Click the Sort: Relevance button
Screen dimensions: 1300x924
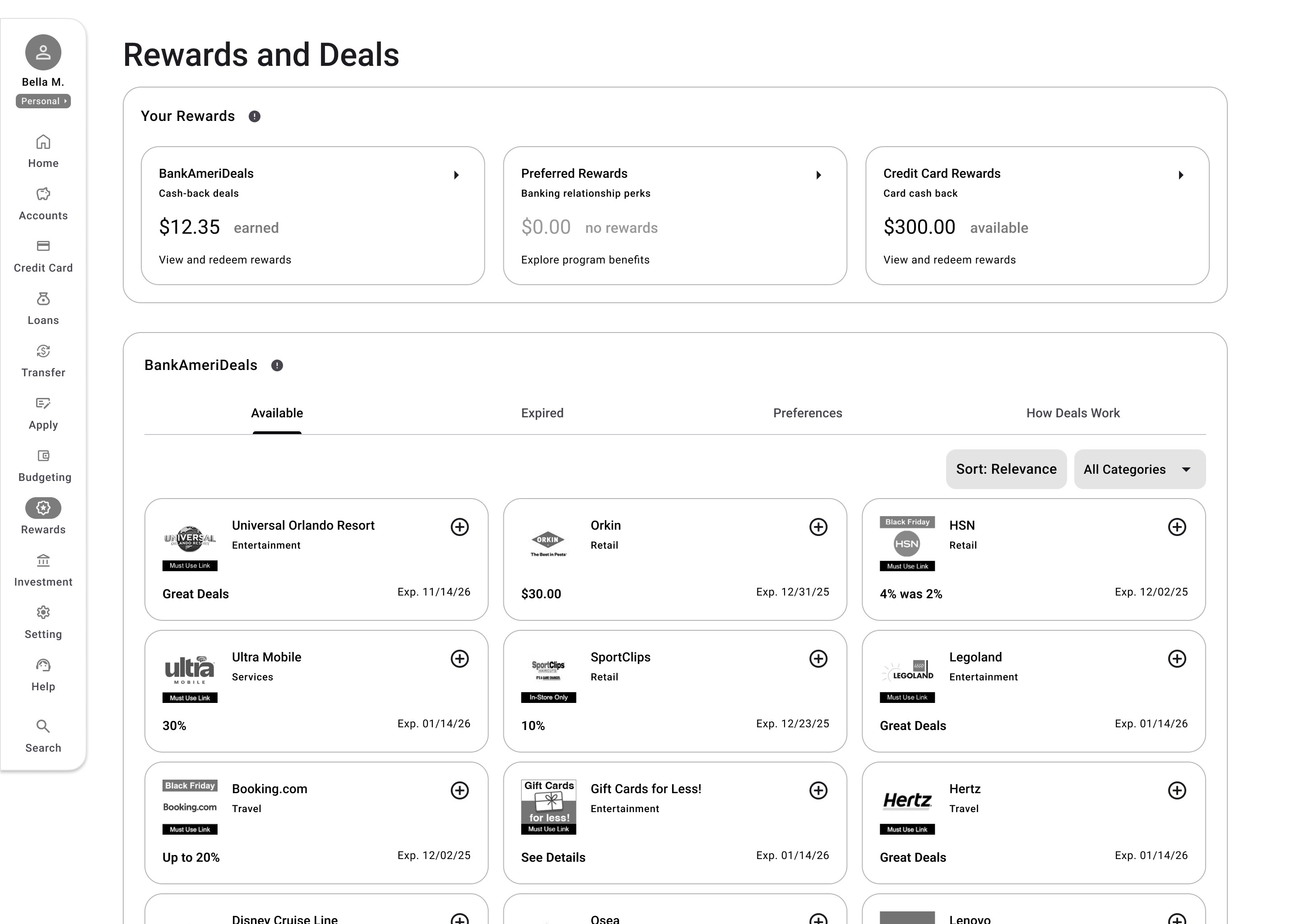1006,469
